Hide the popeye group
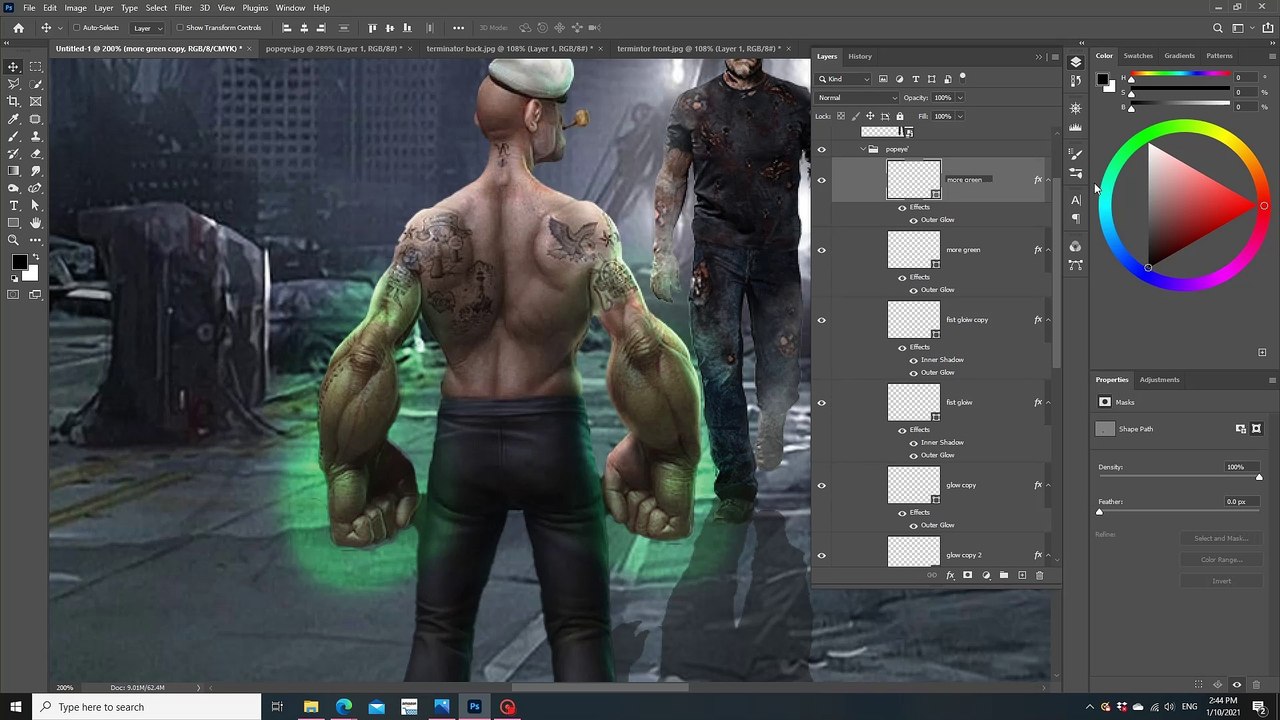The image size is (1280, 720). pyautogui.click(x=822, y=150)
